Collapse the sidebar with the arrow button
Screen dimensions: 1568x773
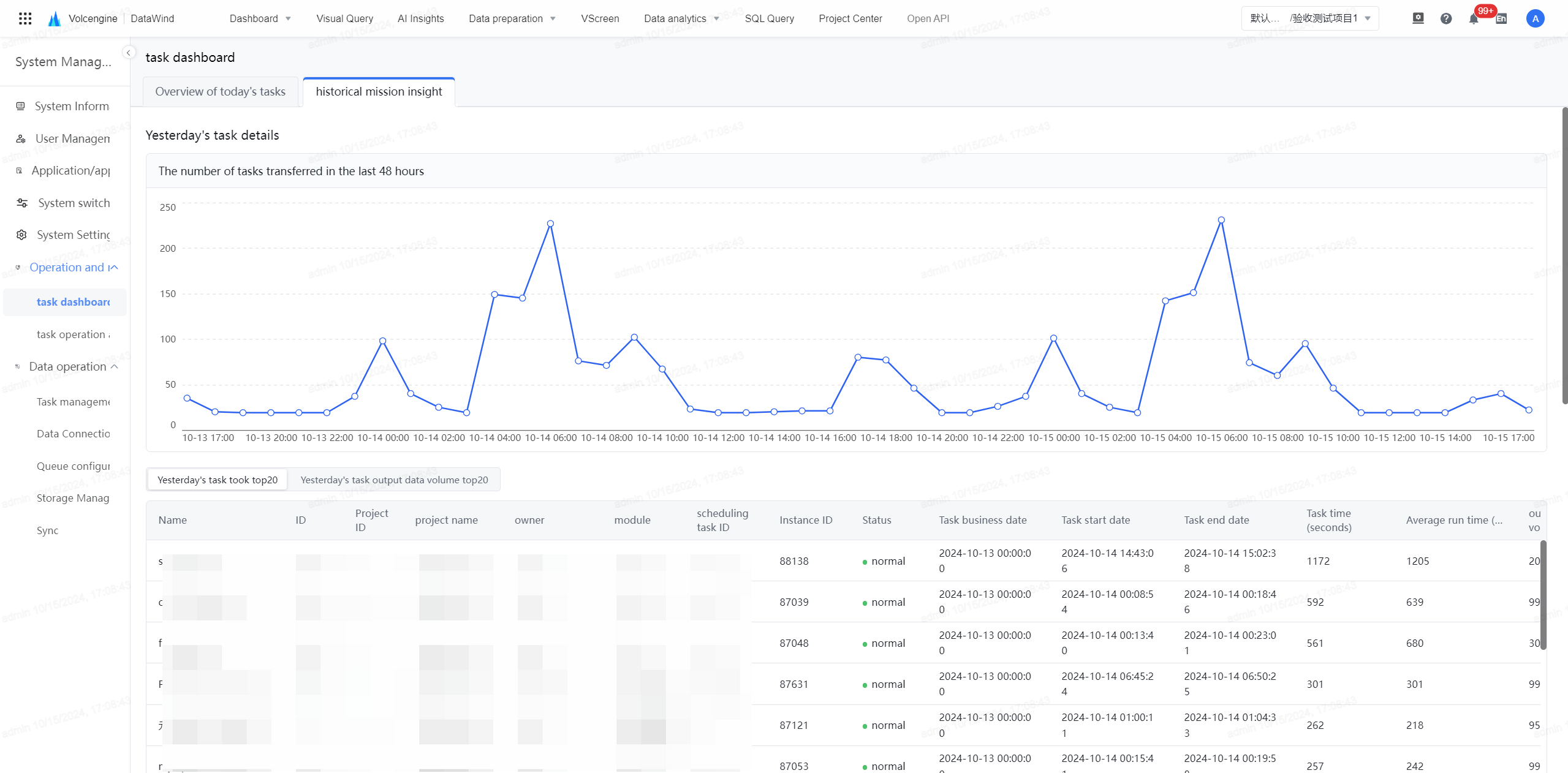coord(129,53)
